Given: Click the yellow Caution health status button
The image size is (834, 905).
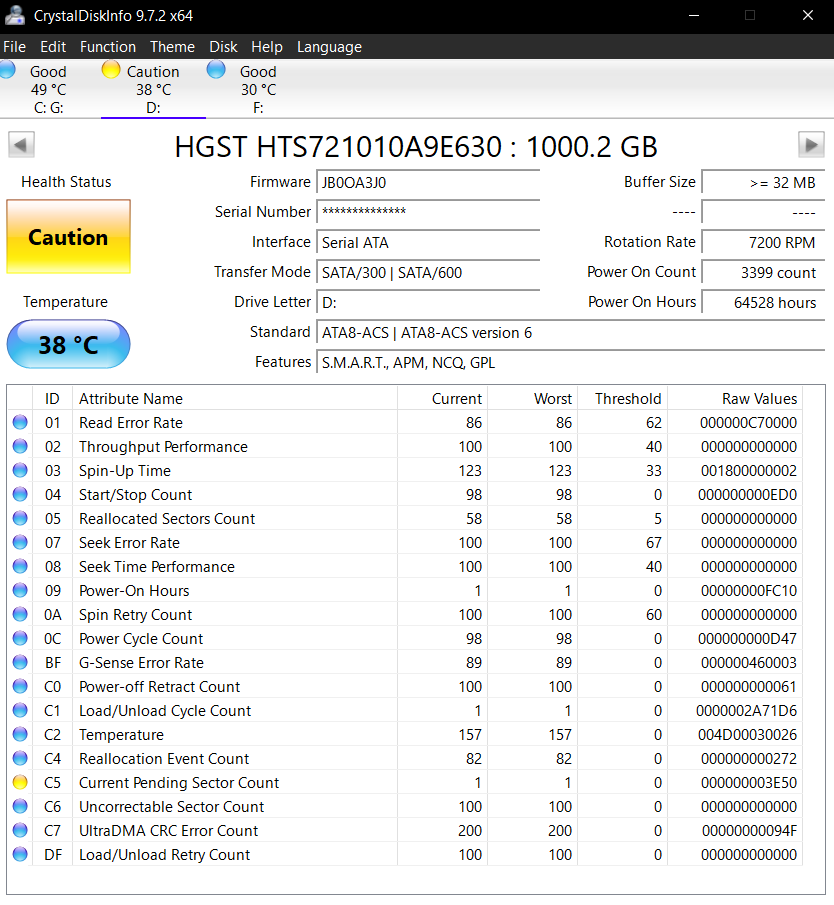Looking at the screenshot, I should (69, 237).
